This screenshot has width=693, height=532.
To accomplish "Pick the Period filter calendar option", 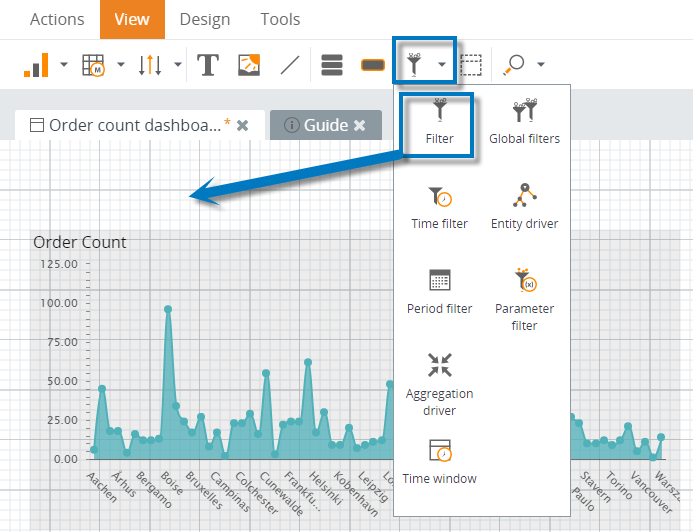I will pos(439,292).
